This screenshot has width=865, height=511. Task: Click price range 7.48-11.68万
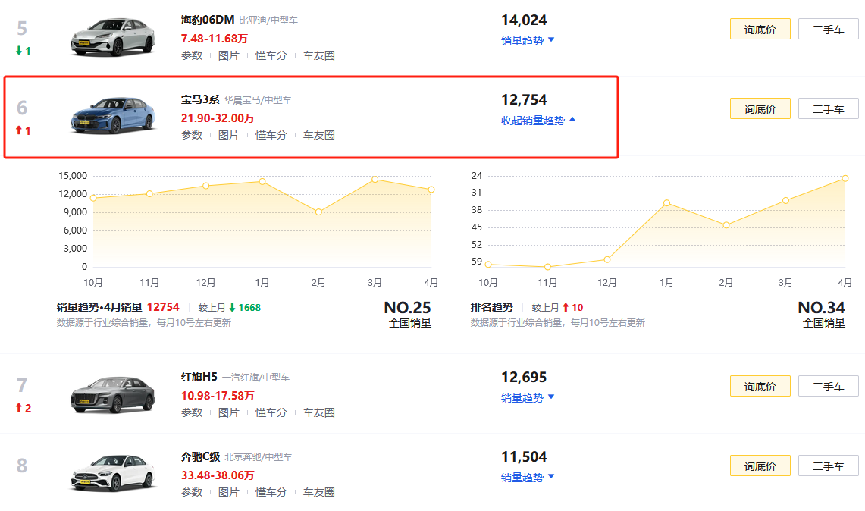coord(214,38)
